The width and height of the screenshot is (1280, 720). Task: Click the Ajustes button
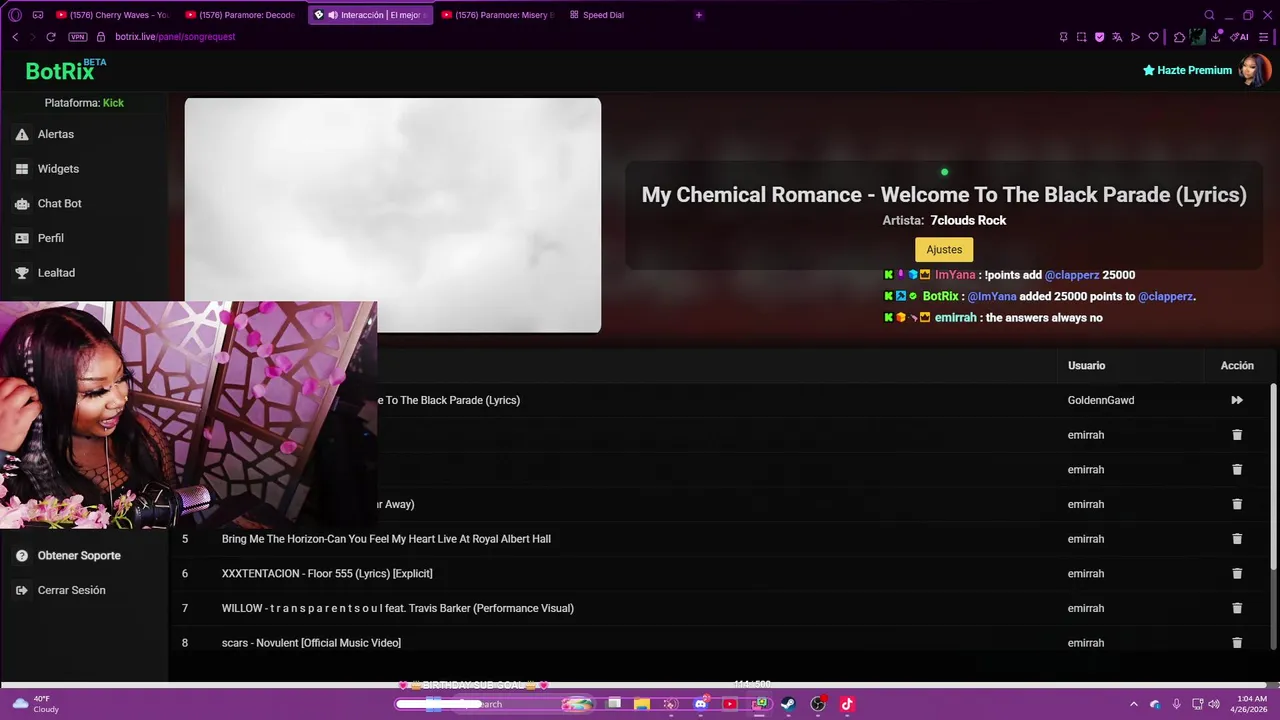coord(944,250)
